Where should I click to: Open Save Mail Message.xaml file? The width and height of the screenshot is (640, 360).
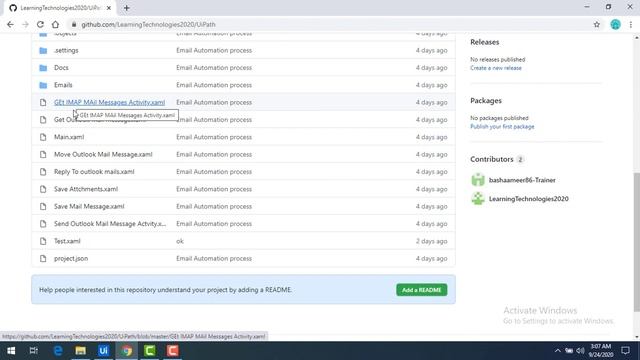point(89,207)
